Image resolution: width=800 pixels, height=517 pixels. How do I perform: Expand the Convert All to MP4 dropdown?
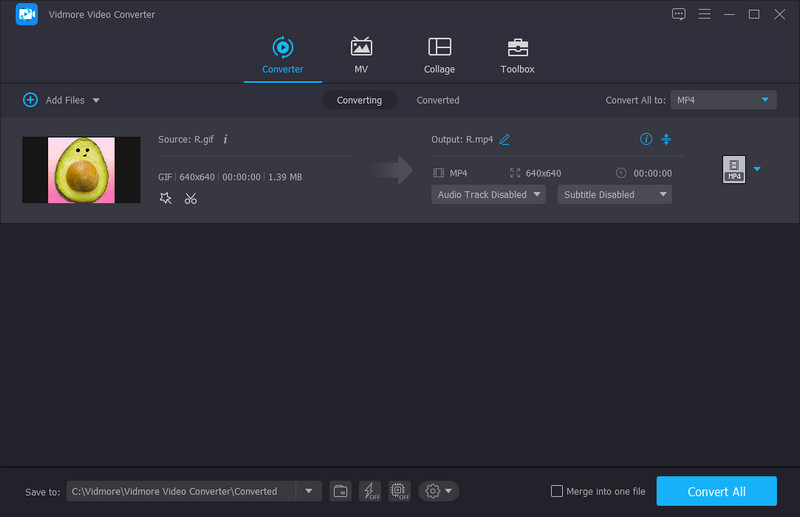click(723, 100)
